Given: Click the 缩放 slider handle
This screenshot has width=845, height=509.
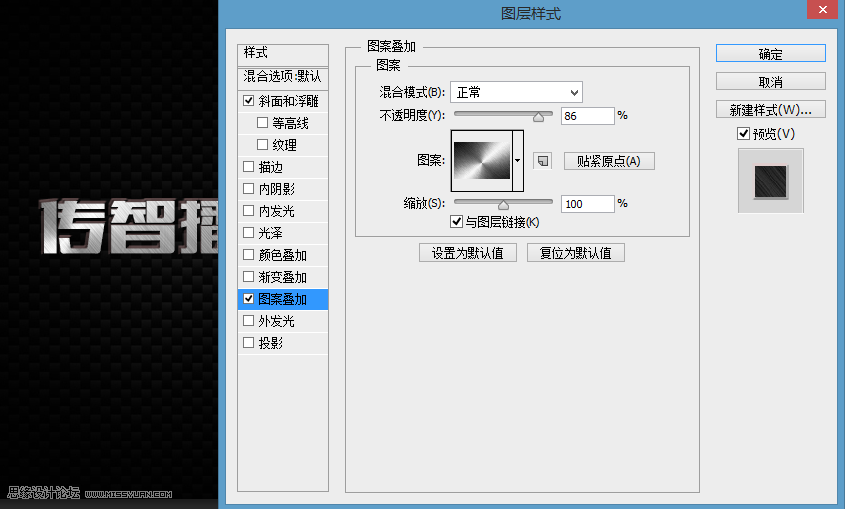Looking at the screenshot, I should pos(503,205).
